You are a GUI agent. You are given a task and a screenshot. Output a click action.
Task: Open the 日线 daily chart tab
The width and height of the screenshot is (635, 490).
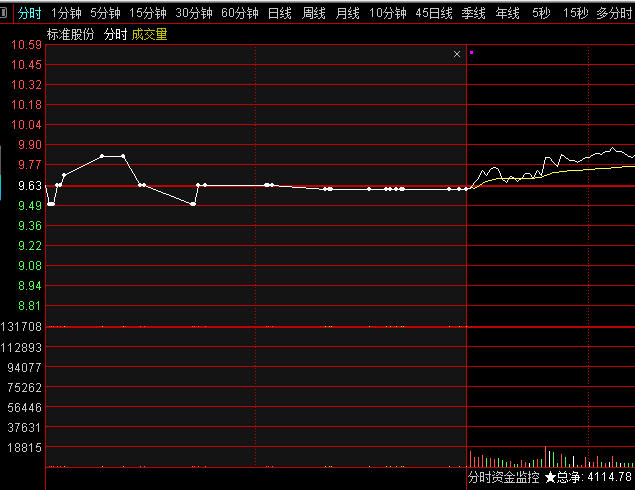click(280, 13)
